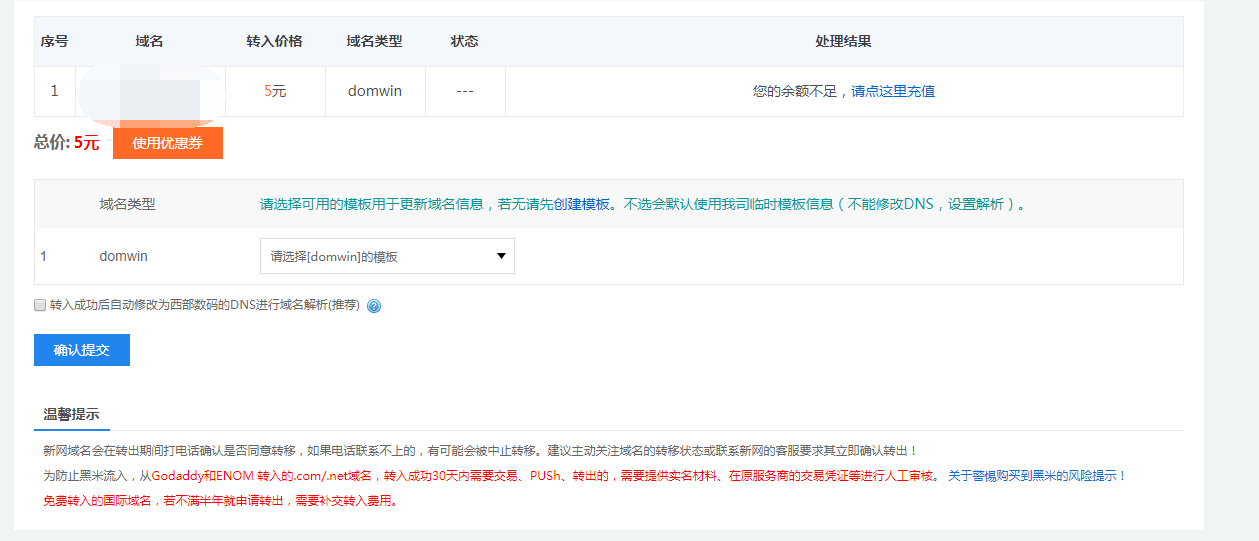Click the 域名类型 header in the template table
This screenshot has width=1259, height=541.
(x=127, y=204)
